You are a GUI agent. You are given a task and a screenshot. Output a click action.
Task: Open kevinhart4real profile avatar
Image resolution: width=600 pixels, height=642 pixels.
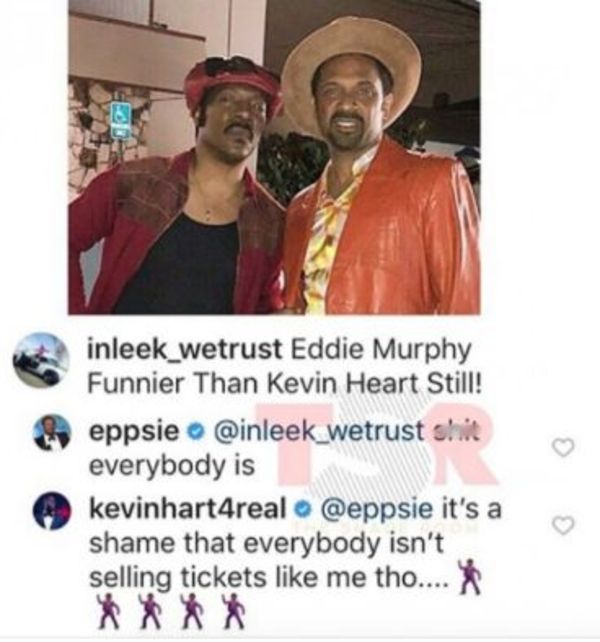pos(52,511)
